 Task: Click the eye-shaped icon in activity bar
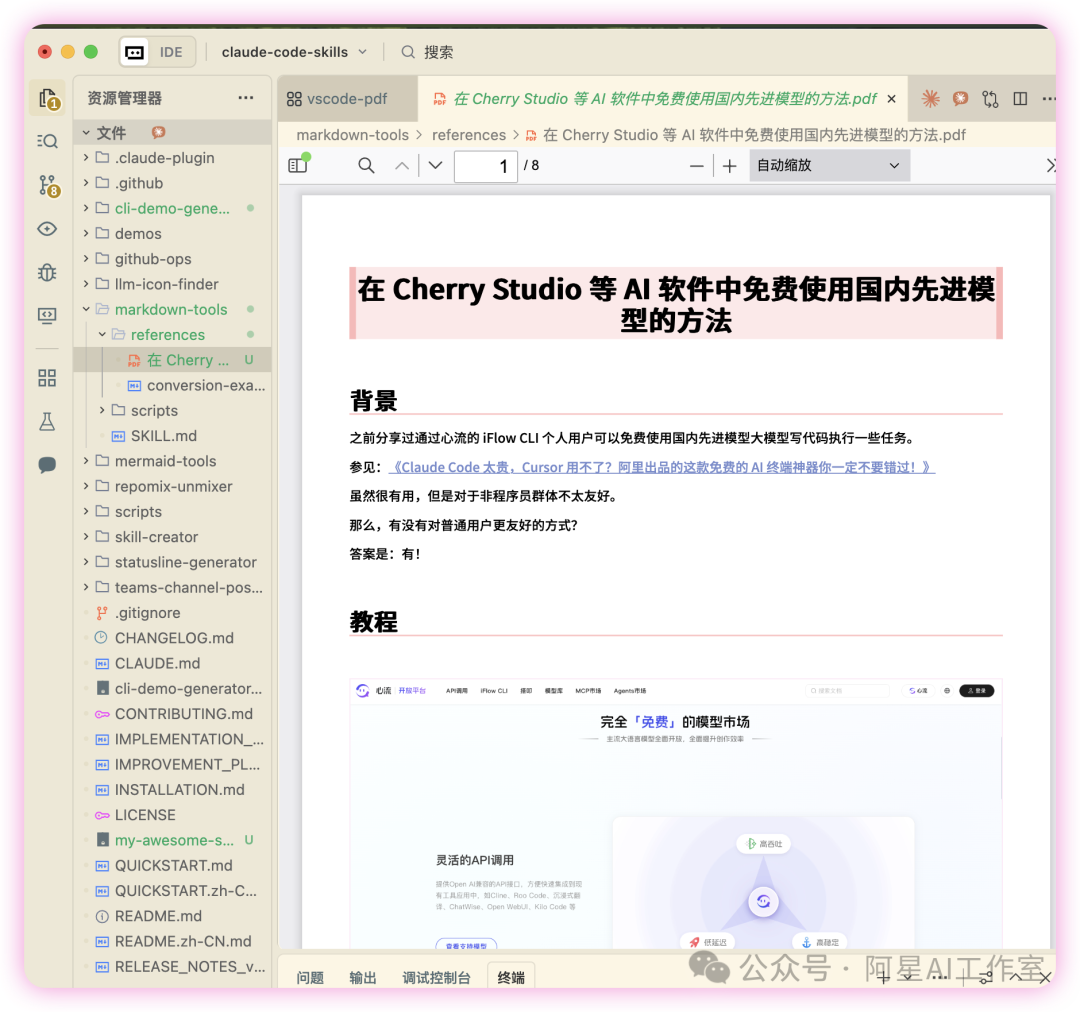[47, 229]
